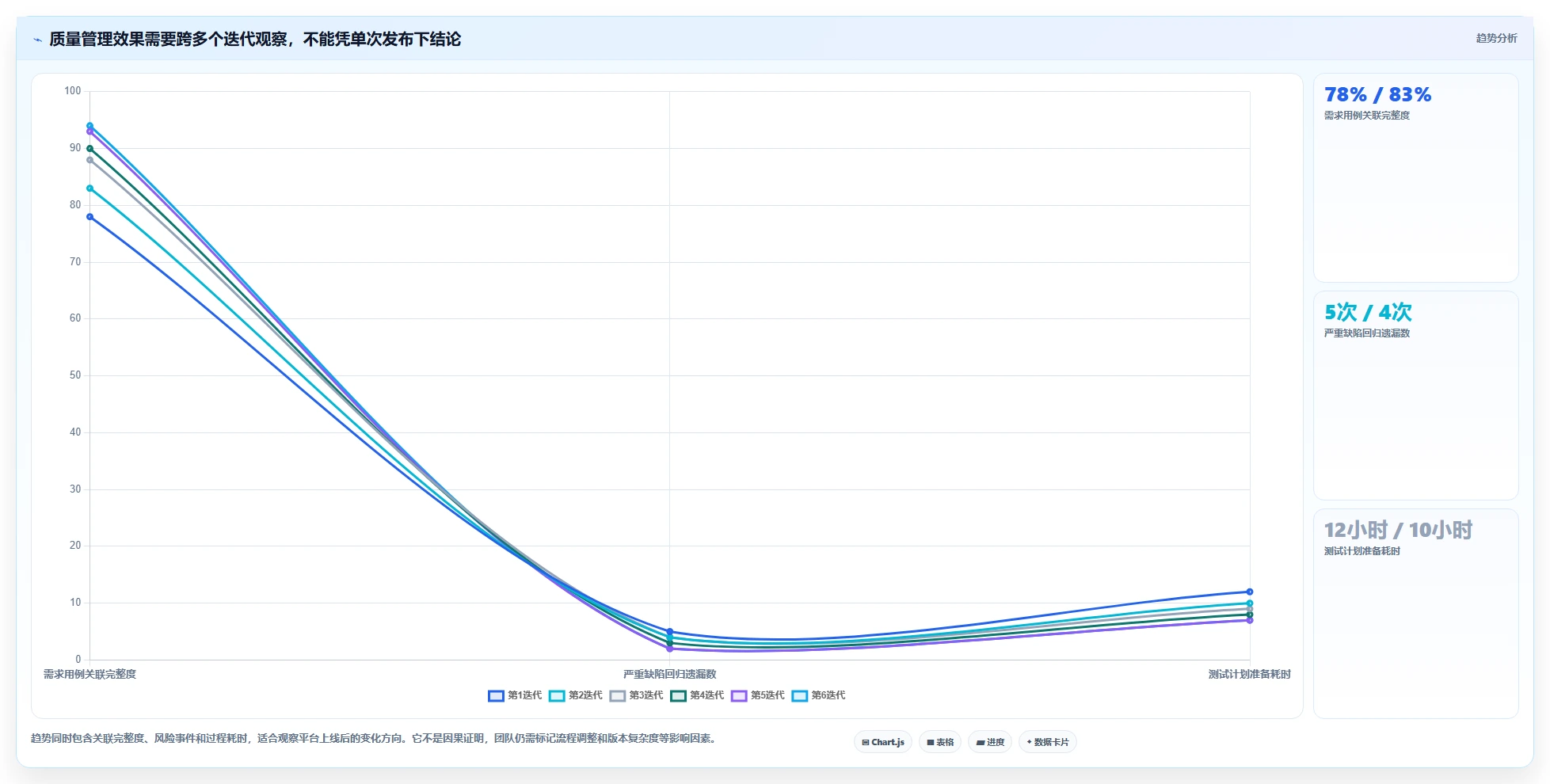1550x784 pixels.
Task: Click the trend icon beside the title
Action: pos(37,40)
